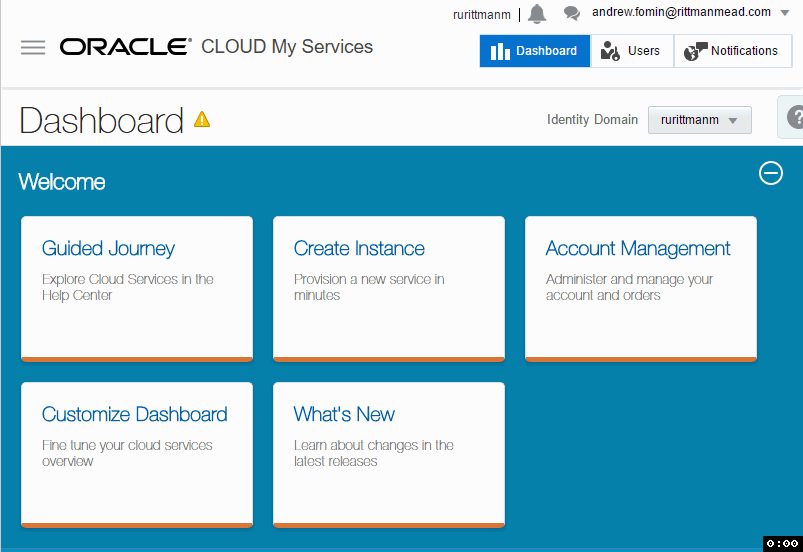Switch to the Users tab

632,51
